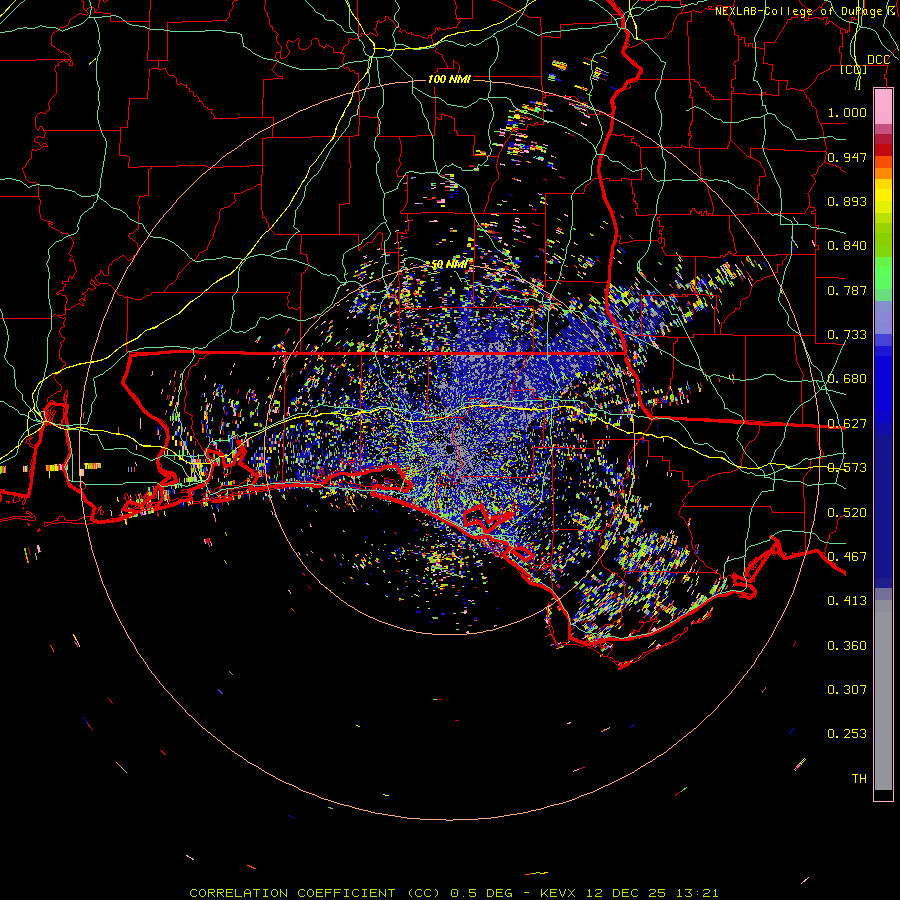Viewport: 900px width, 900px height.
Task: Pick the pink color segment near 1.000
Action: (x=883, y=106)
